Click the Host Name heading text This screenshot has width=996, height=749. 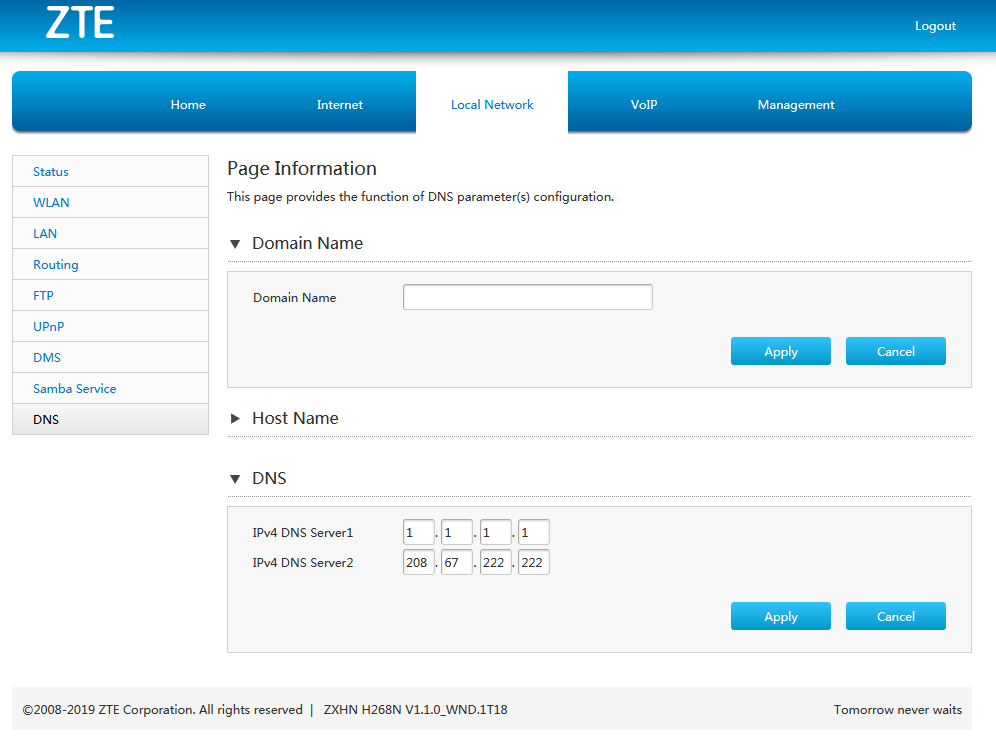point(295,418)
